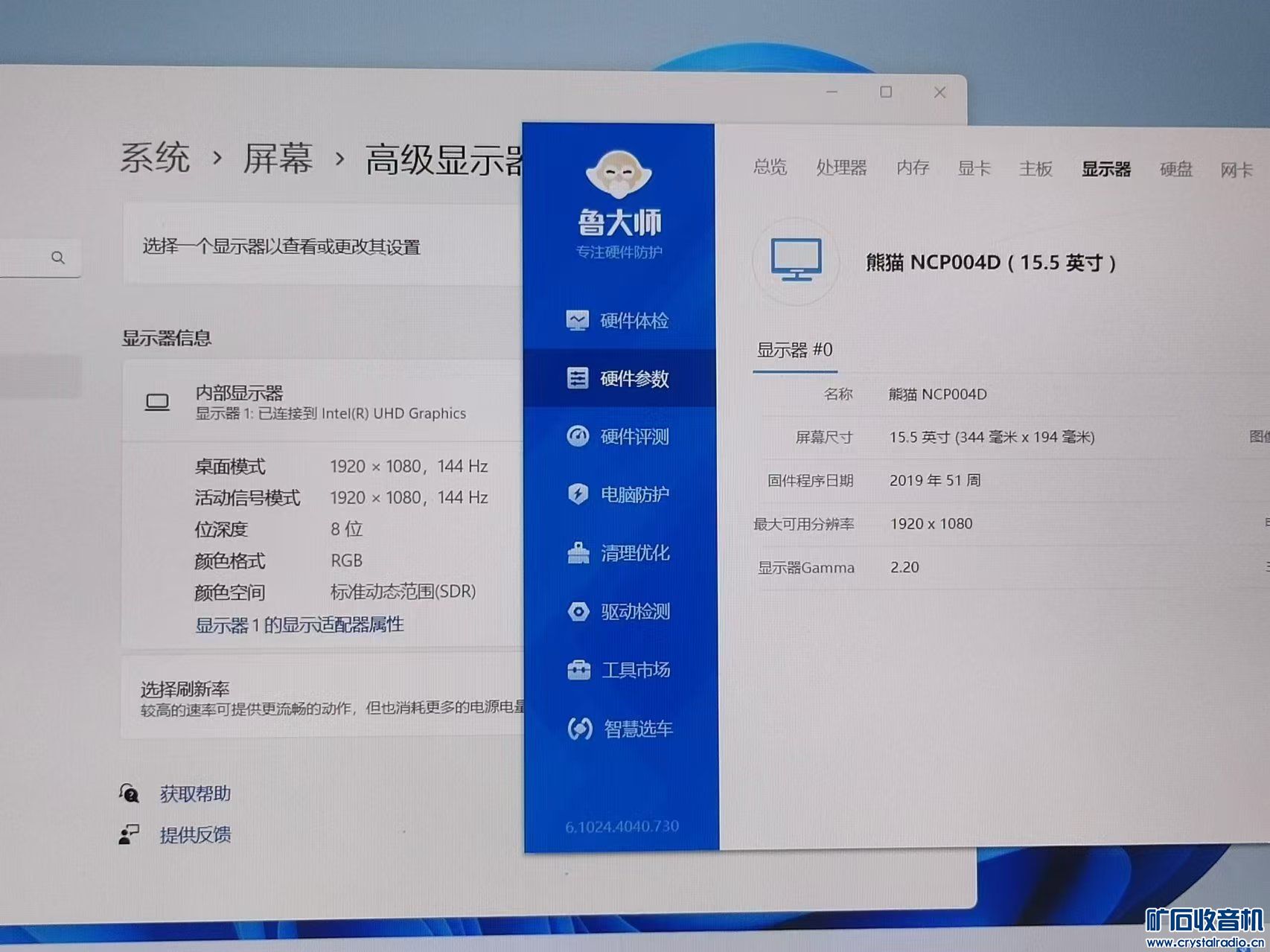Click the 位深度 value 8 位

(346, 529)
